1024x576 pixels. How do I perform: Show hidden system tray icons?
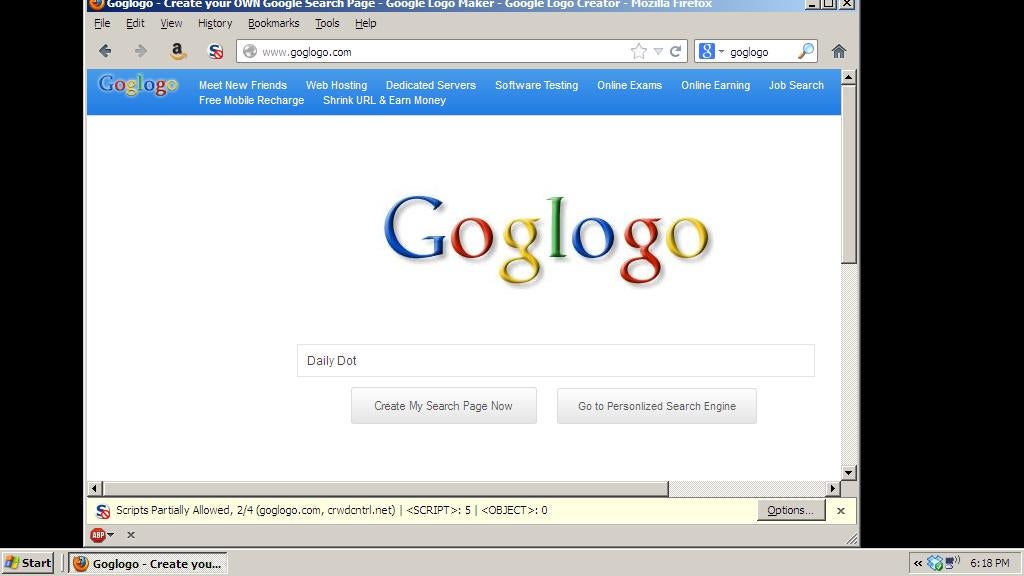(x=918, y=563)
